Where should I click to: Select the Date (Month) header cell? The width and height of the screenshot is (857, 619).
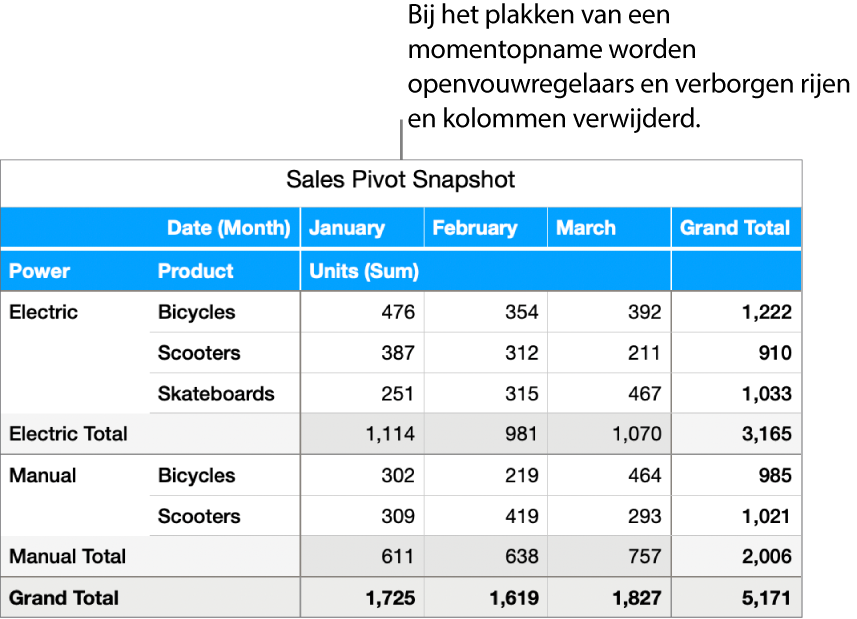[229, 228]
